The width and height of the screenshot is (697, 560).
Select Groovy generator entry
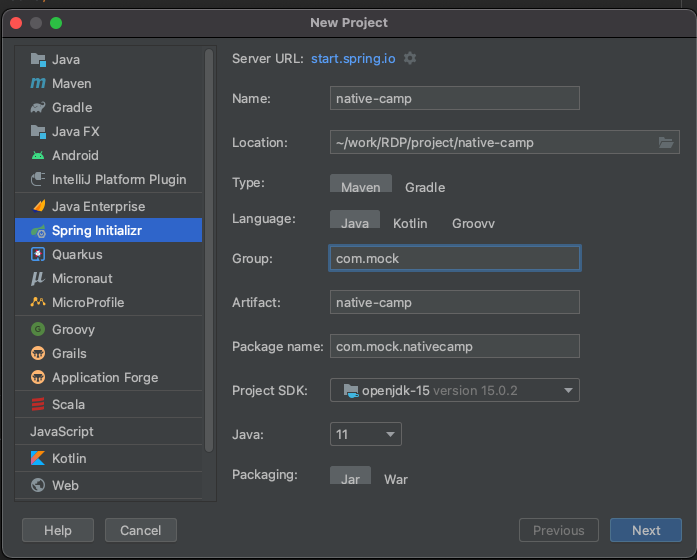pos(108,329)
